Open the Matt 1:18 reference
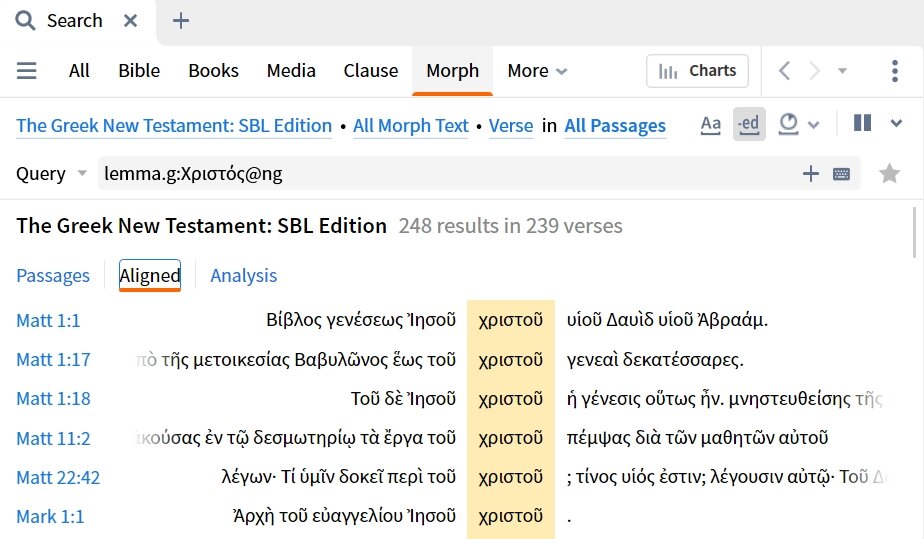Viewport: 924px width, 539px height. (x=53, y=399)
